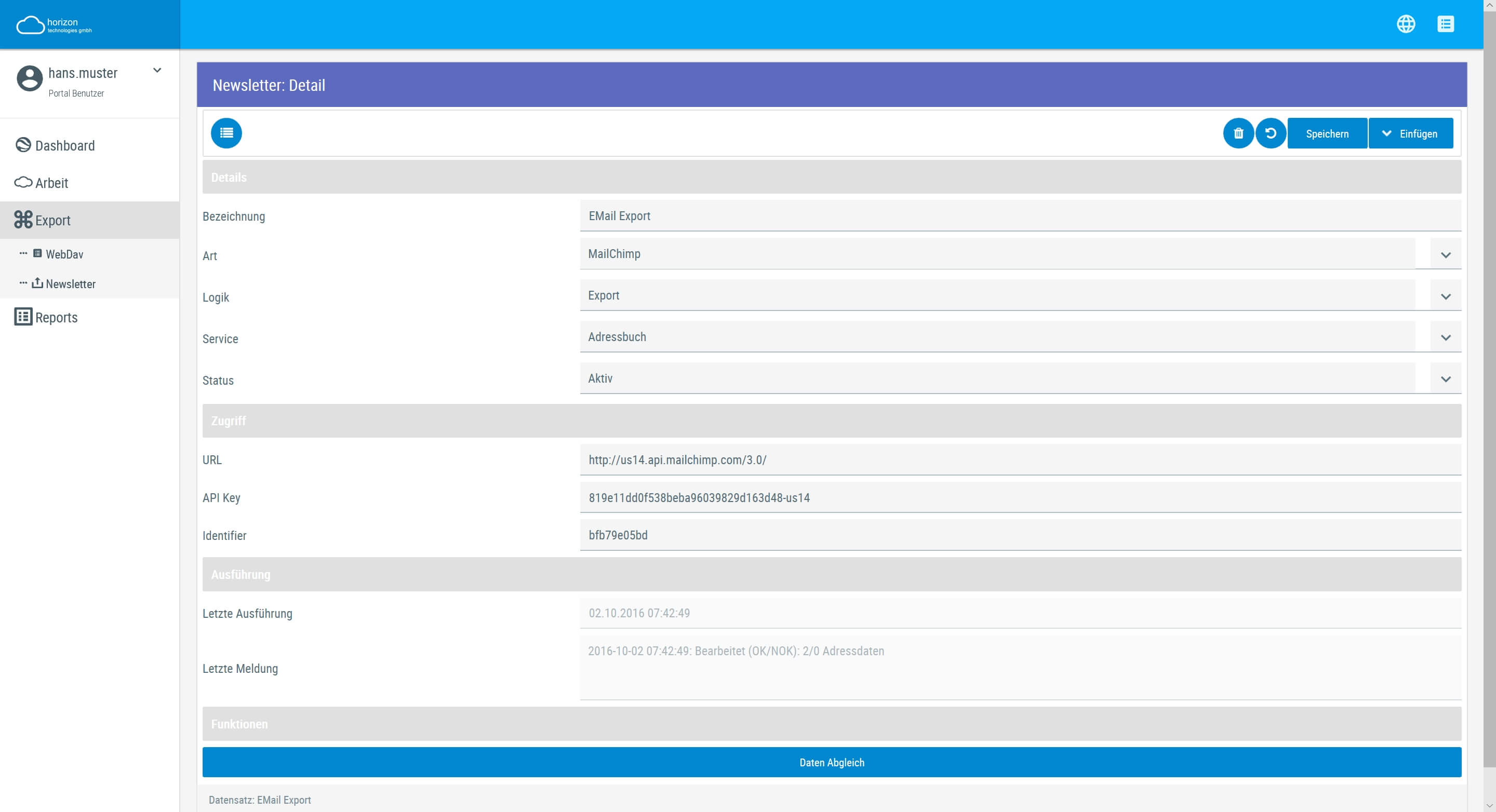Screen dimensions: 1496x812
Task: Select the WebDav item in the sidebar
Action: point(64,254)
